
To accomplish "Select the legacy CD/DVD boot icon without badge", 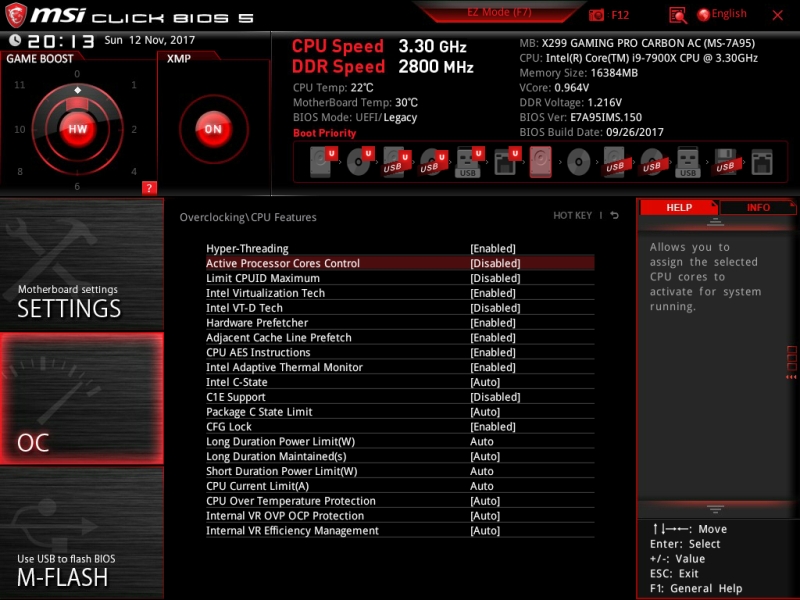I will click(x=579, y=163).
